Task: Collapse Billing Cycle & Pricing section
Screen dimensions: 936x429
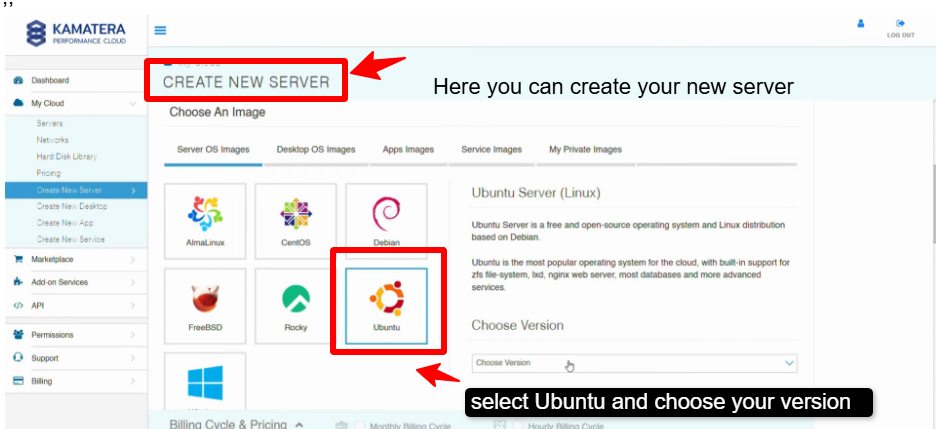Action: (x=299, y=425)
